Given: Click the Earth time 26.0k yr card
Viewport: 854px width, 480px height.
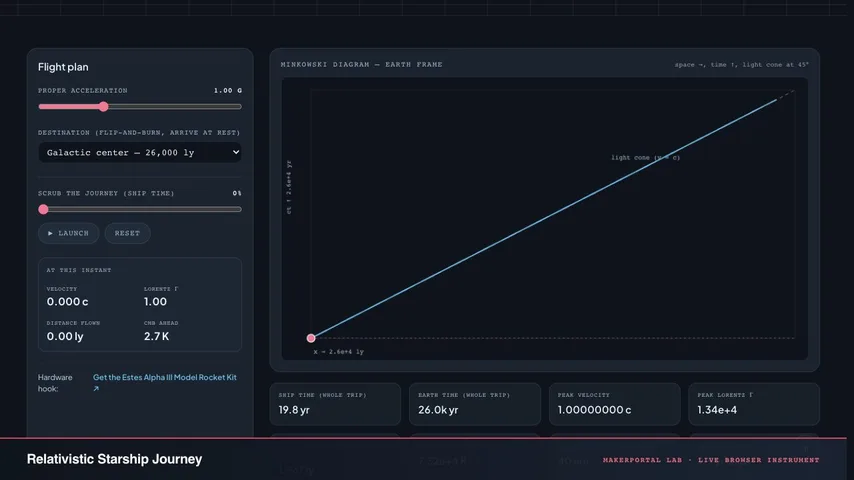Looking at the screenshot, I should point(475,404).
